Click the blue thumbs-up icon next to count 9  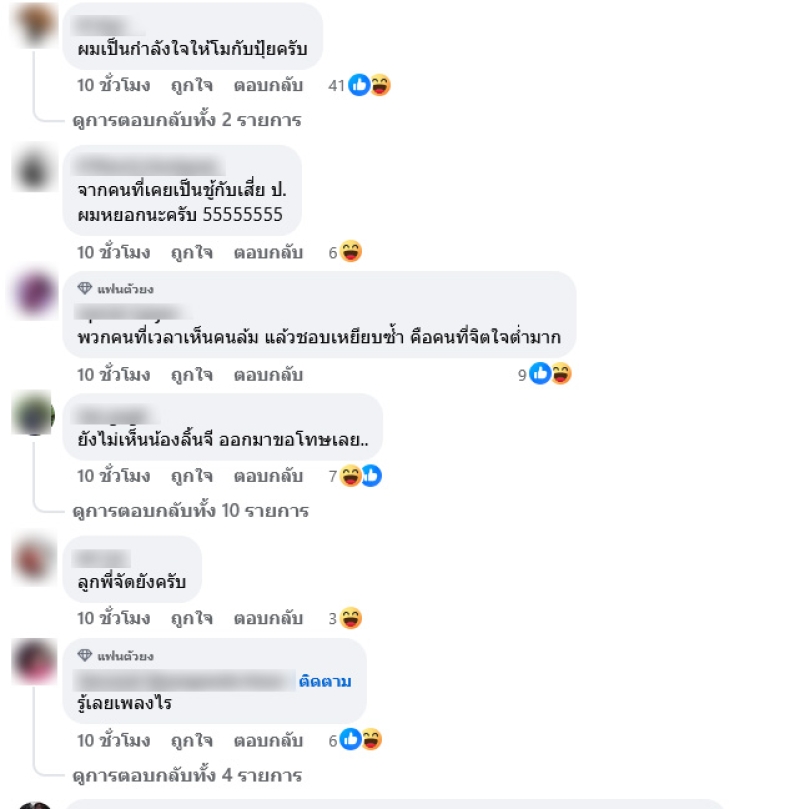pos(540,374)
